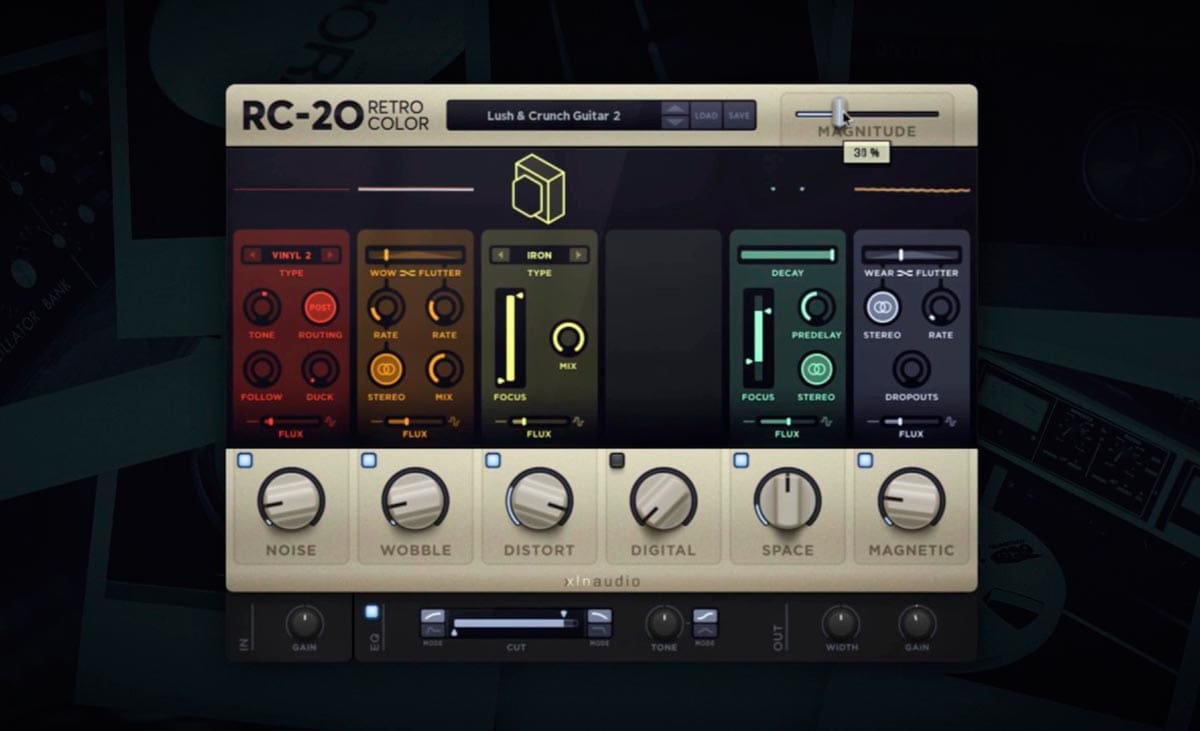Click the Noise FLUX slider
Viewport: 1200px width, 731px height.
[x=291, y=422]
